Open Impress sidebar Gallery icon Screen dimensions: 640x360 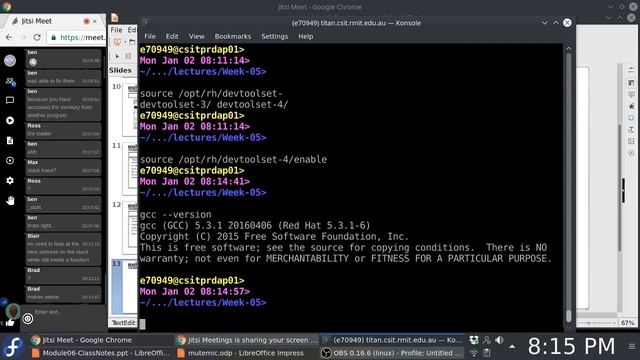pyautogui.click(x=631, y=141)
